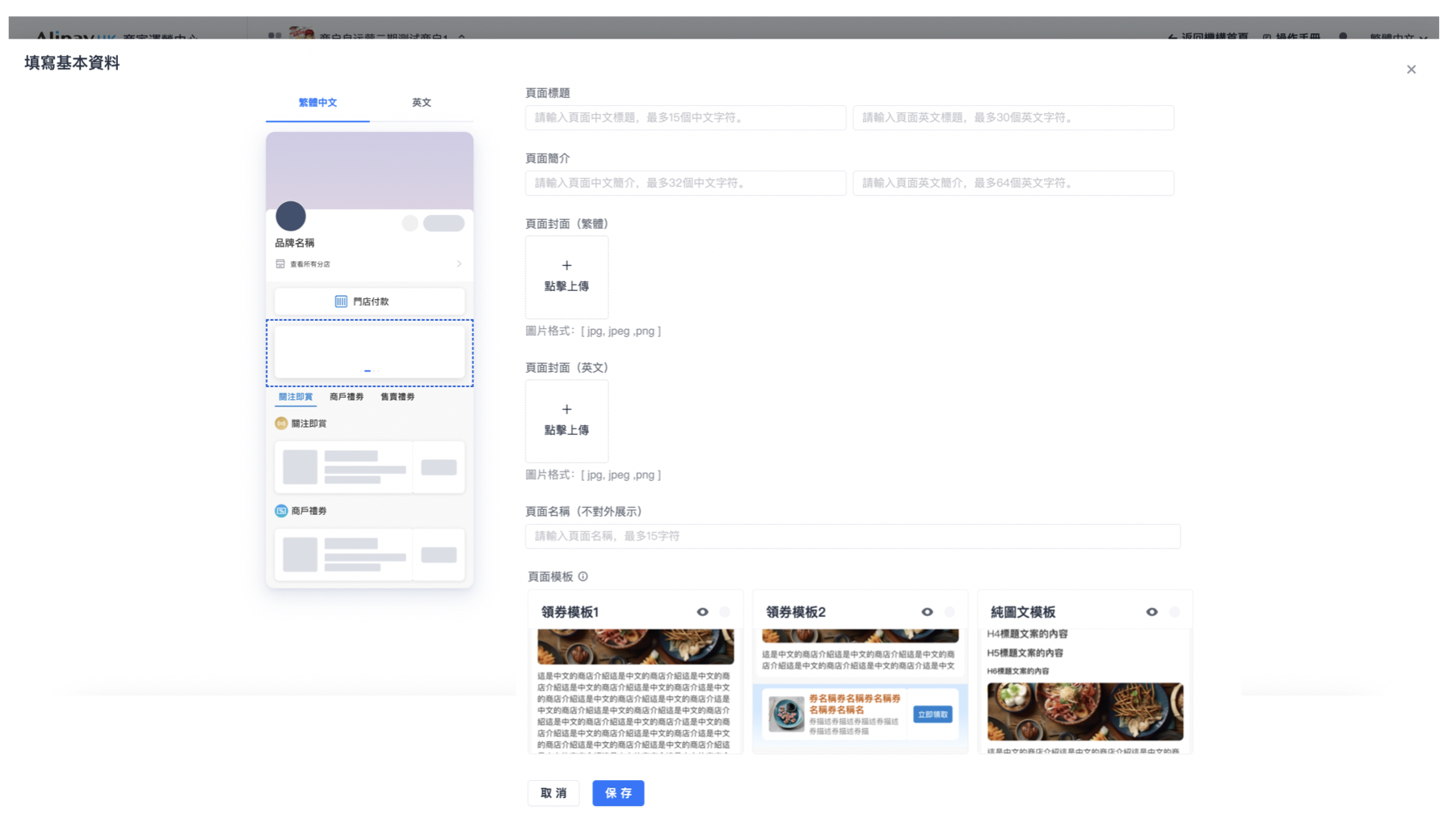Image resolution: width=1456 pixels, height=823 pixels.
Task: Expand the 查看所有分店 chevron arrow
Action: [x=459, y=264]
